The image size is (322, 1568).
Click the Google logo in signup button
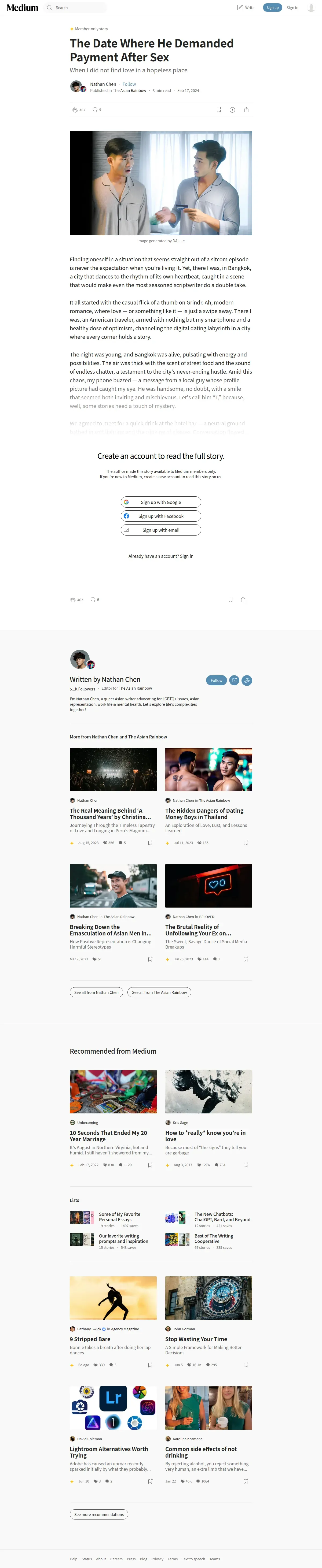coord(126,502)
